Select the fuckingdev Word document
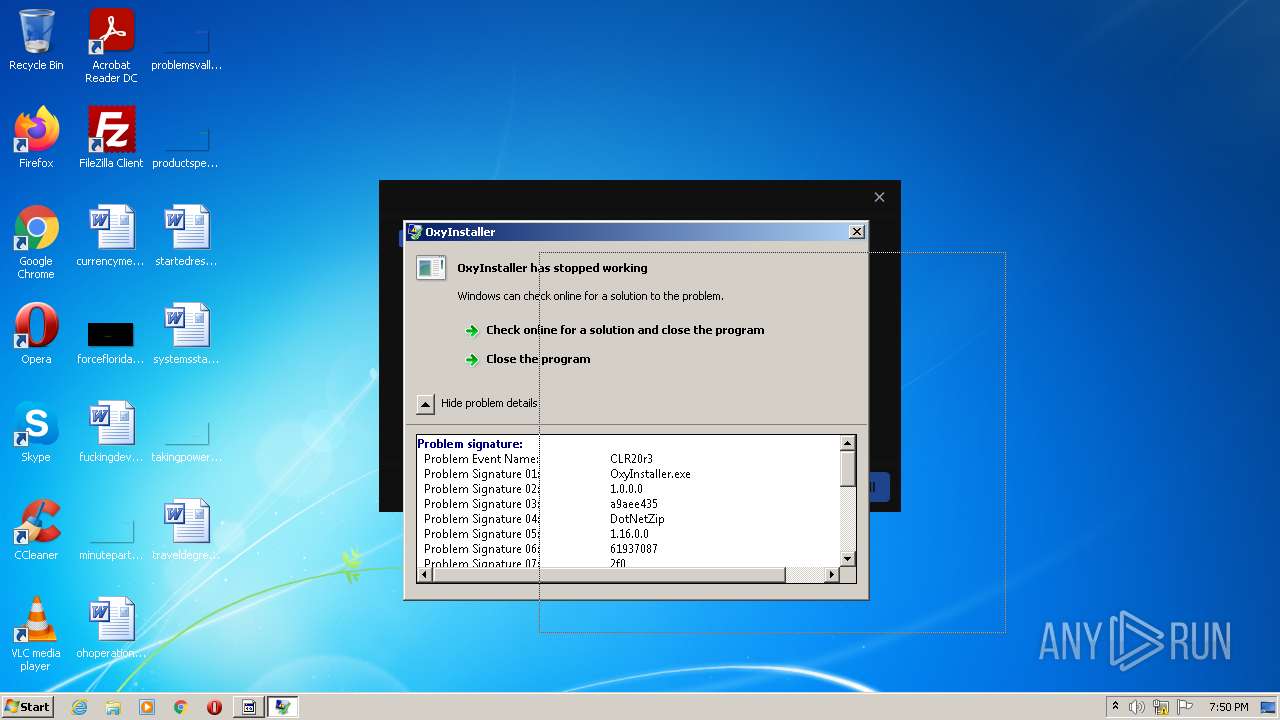The image size is (1280, 720). point(111,432)
